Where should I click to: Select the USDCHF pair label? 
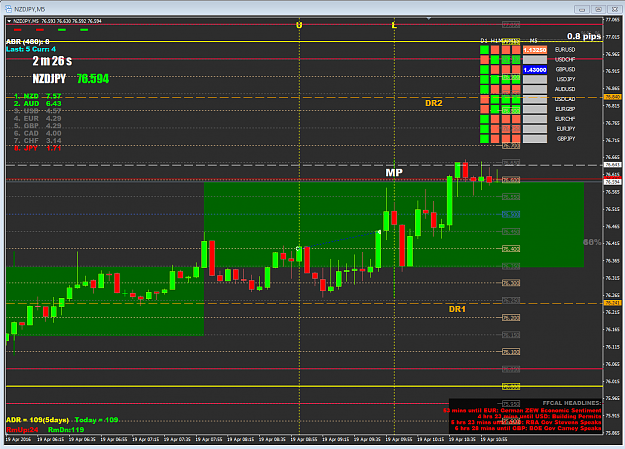pos(565,60)
